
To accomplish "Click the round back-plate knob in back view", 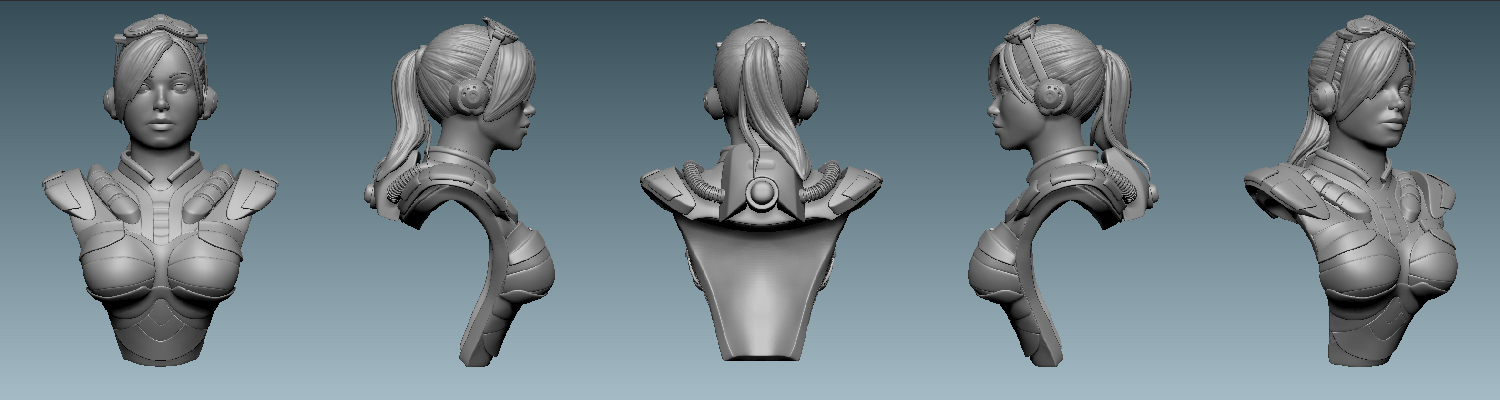I will pos(762,190).
